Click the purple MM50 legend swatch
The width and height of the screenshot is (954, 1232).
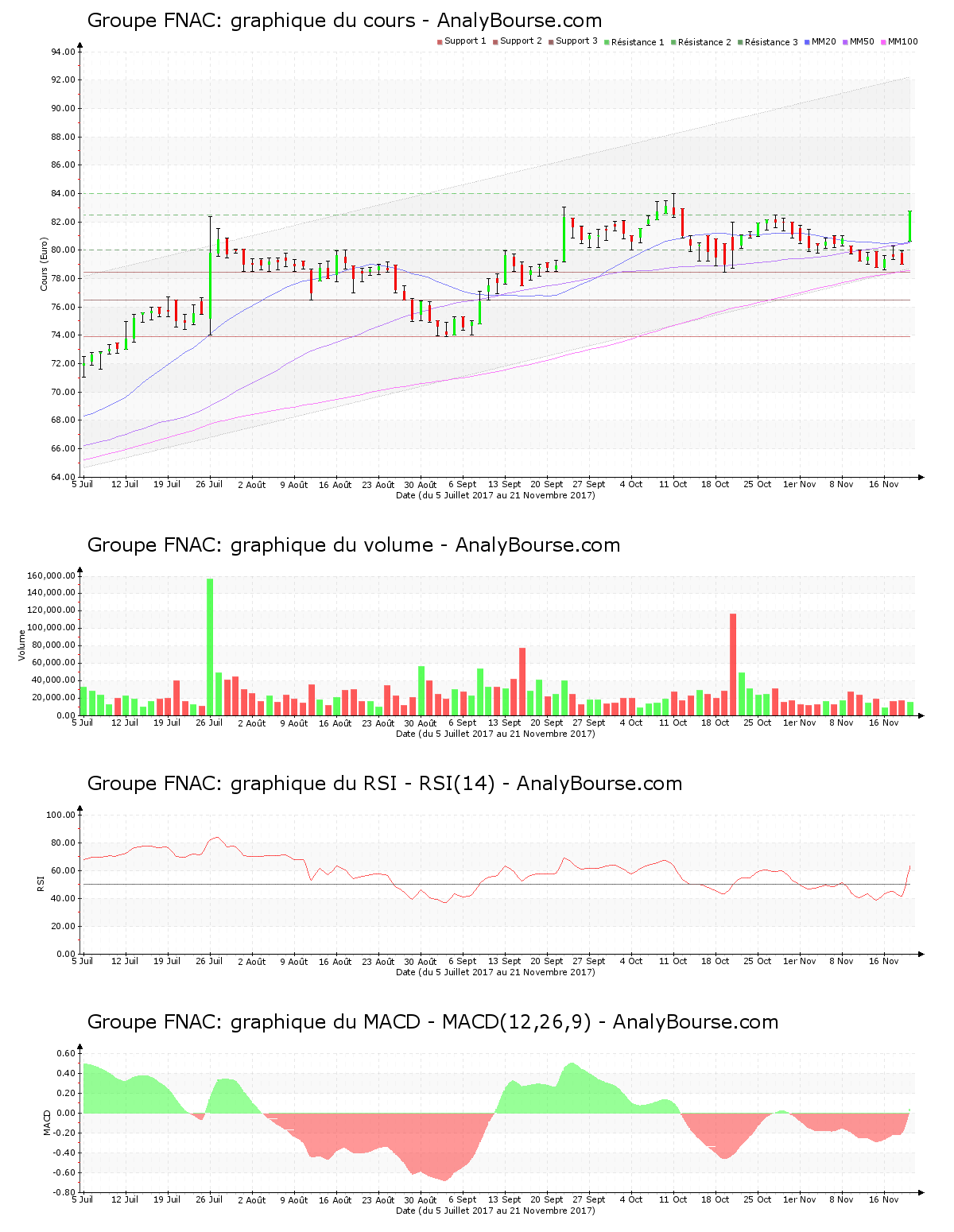[846, 41]
